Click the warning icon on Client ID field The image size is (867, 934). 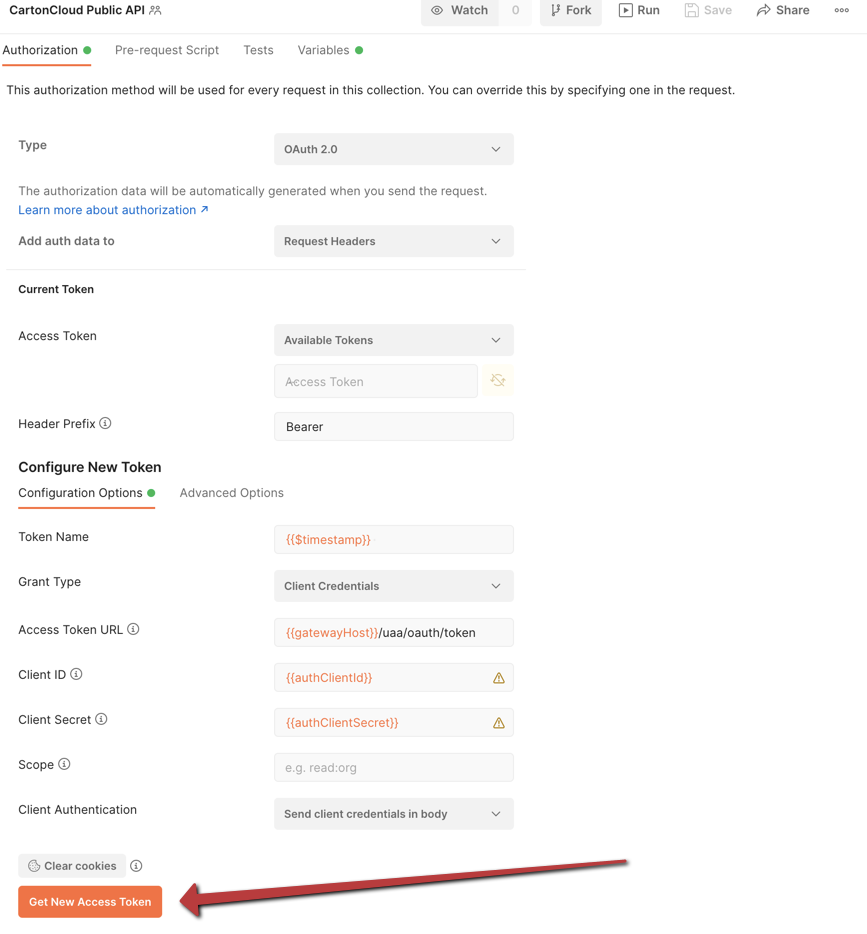[x=498, y=677]
